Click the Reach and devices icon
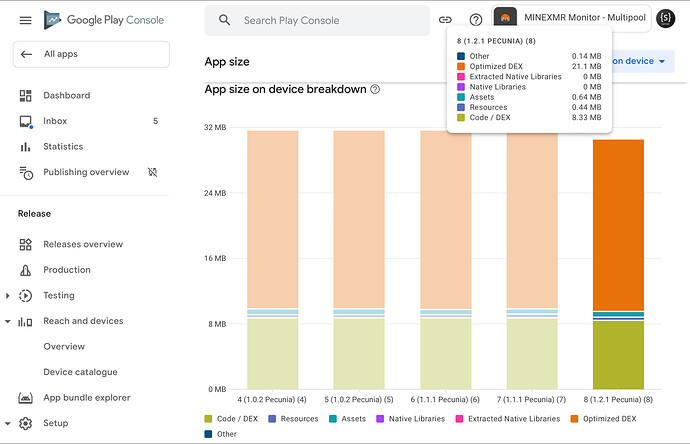The height and width of the screenshot is (444, 690). pos(25,322)
